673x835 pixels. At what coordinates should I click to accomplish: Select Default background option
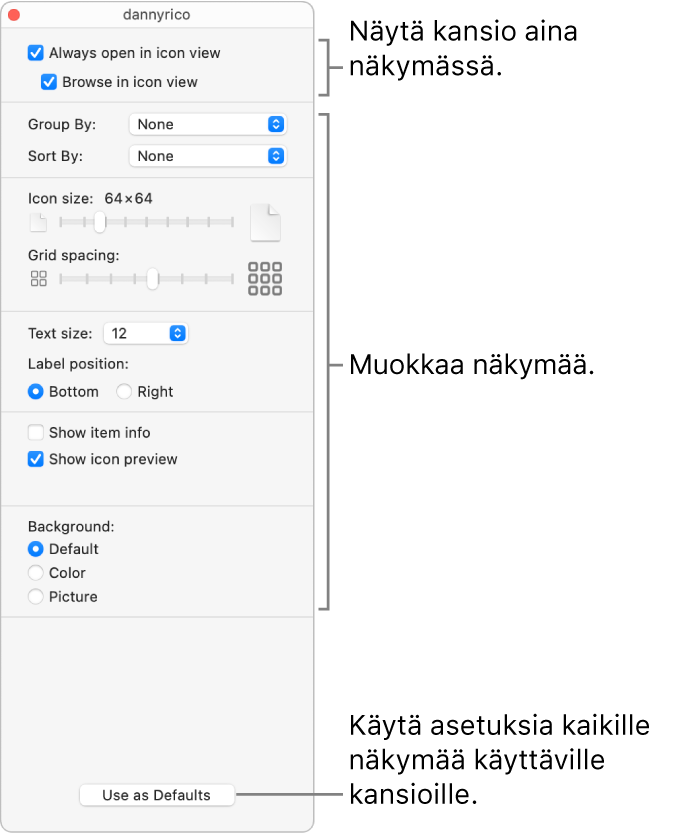coord(36,549)
